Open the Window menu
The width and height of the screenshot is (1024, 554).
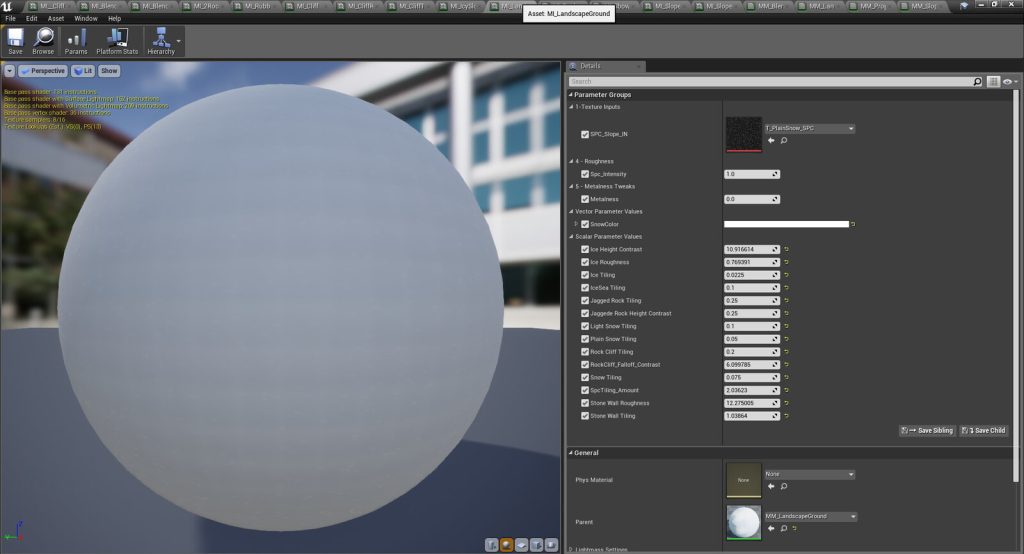86,18
